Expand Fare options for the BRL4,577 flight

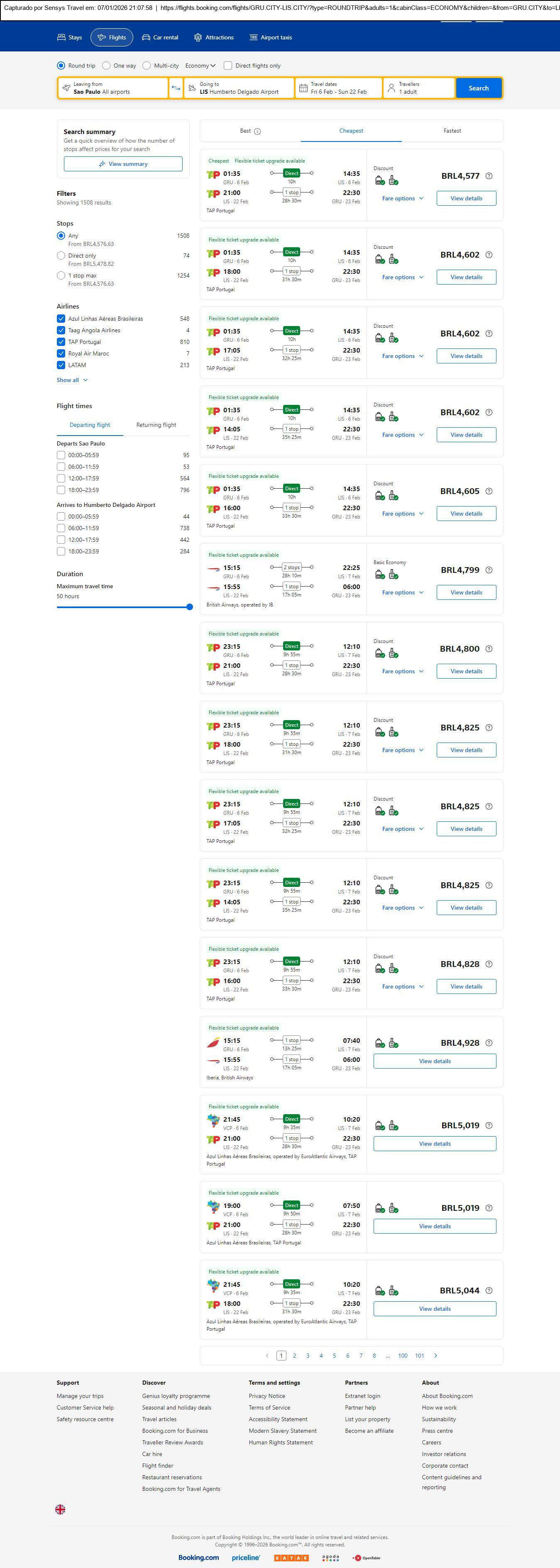(402, 198)
